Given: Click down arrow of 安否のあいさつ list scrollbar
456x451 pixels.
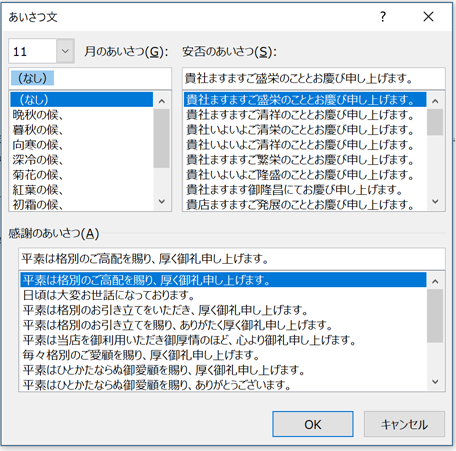Looking at the screenshot, I should (435, 201).
